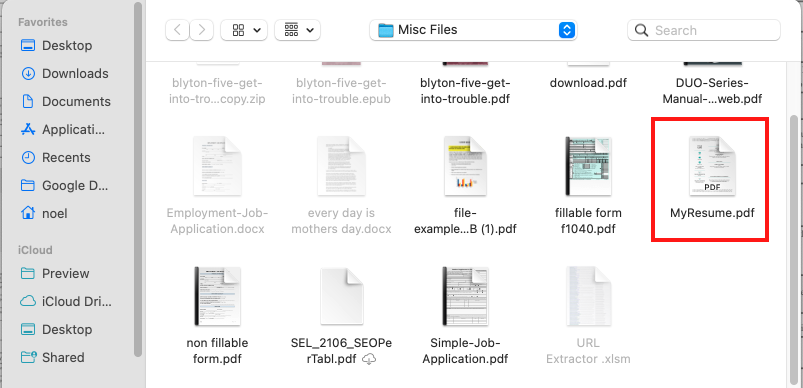Click every day is mothers day.docx icon
The image size is (803, 388).
(341, 166)
